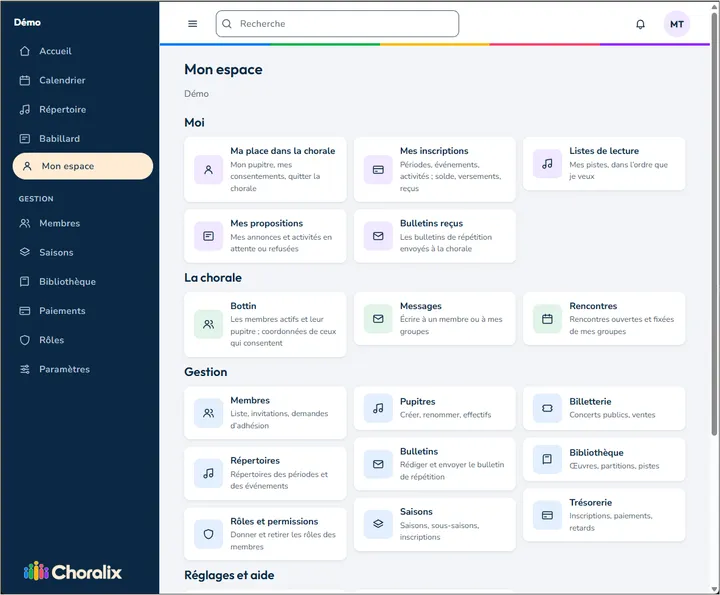Open Ma place dans la chorale
Viewport: 720px width, 595px height.
282,151
